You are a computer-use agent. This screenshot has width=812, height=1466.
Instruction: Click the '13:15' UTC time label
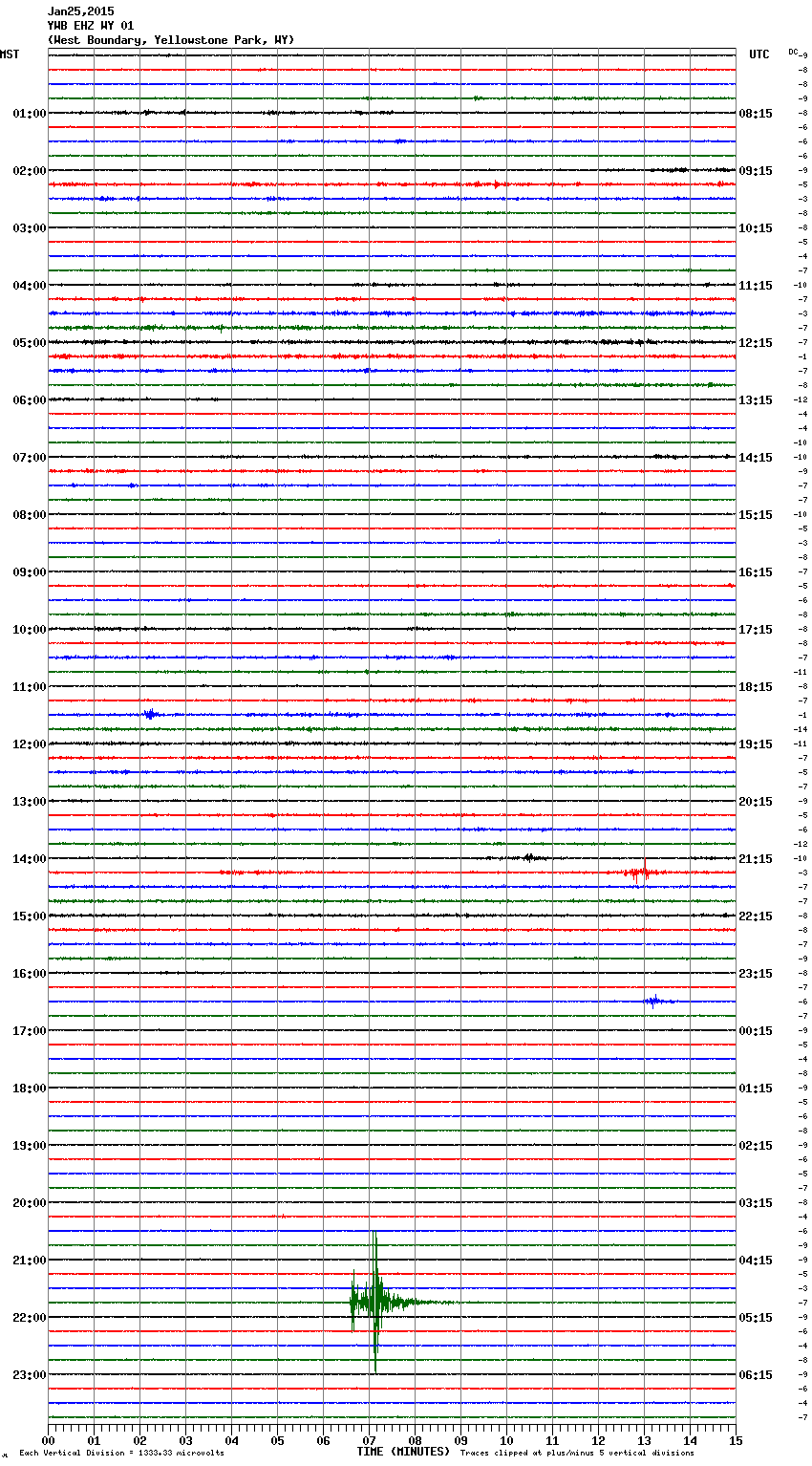[756, 400]
